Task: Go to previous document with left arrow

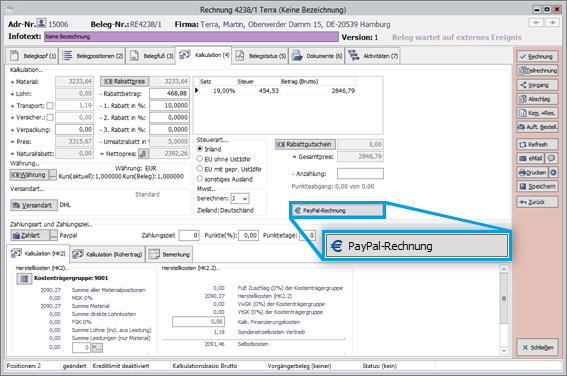Action: pyautogui.click(x=536, y=23)
